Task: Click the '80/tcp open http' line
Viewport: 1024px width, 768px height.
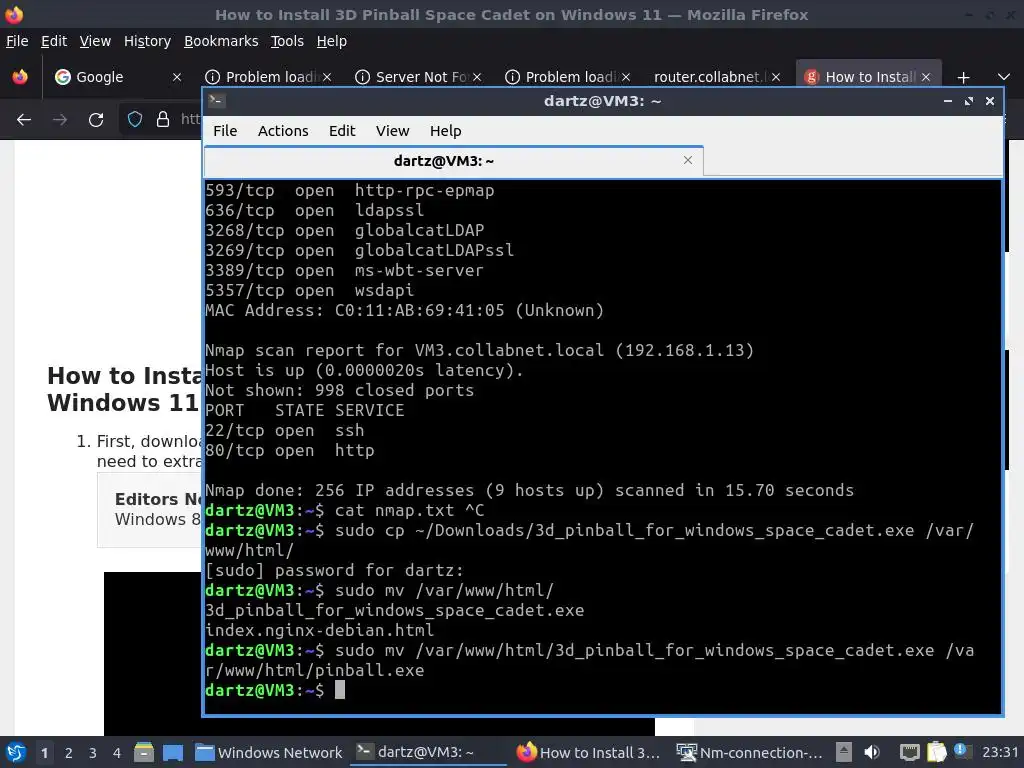Action: [x=289, y=451]
